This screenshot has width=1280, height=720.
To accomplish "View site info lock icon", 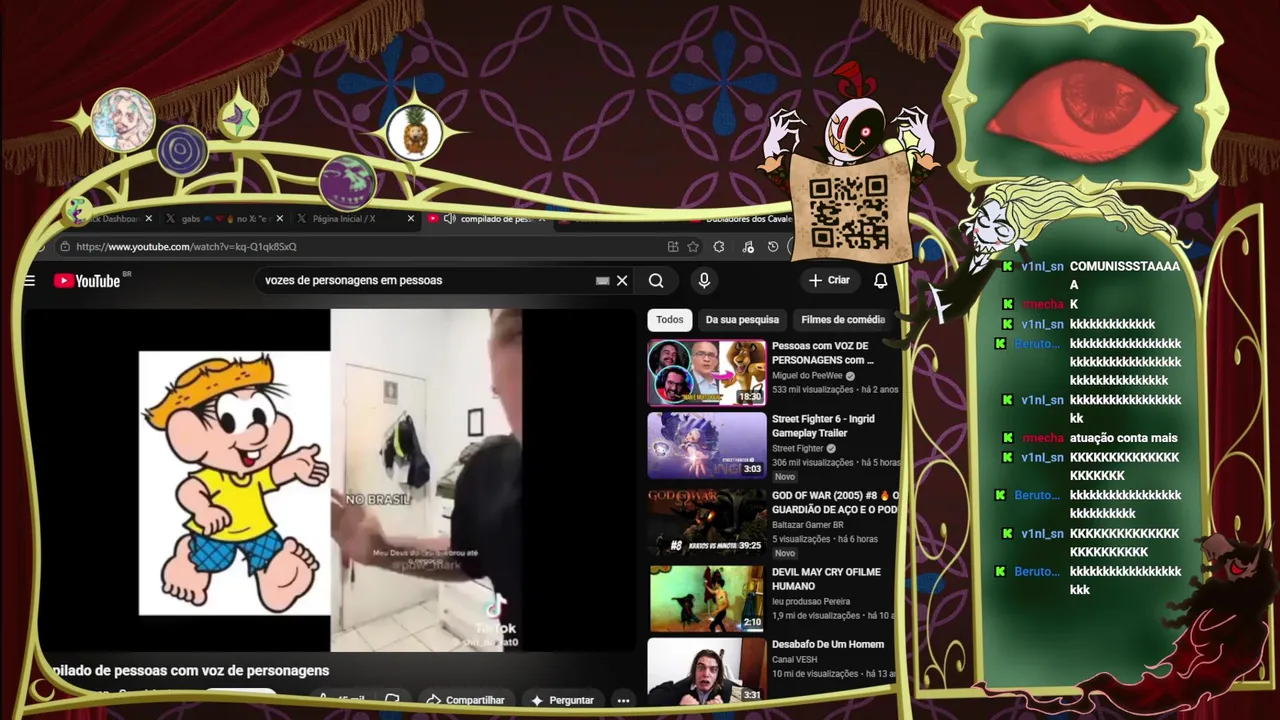I will pyautogui.click(x=65, y=247).
